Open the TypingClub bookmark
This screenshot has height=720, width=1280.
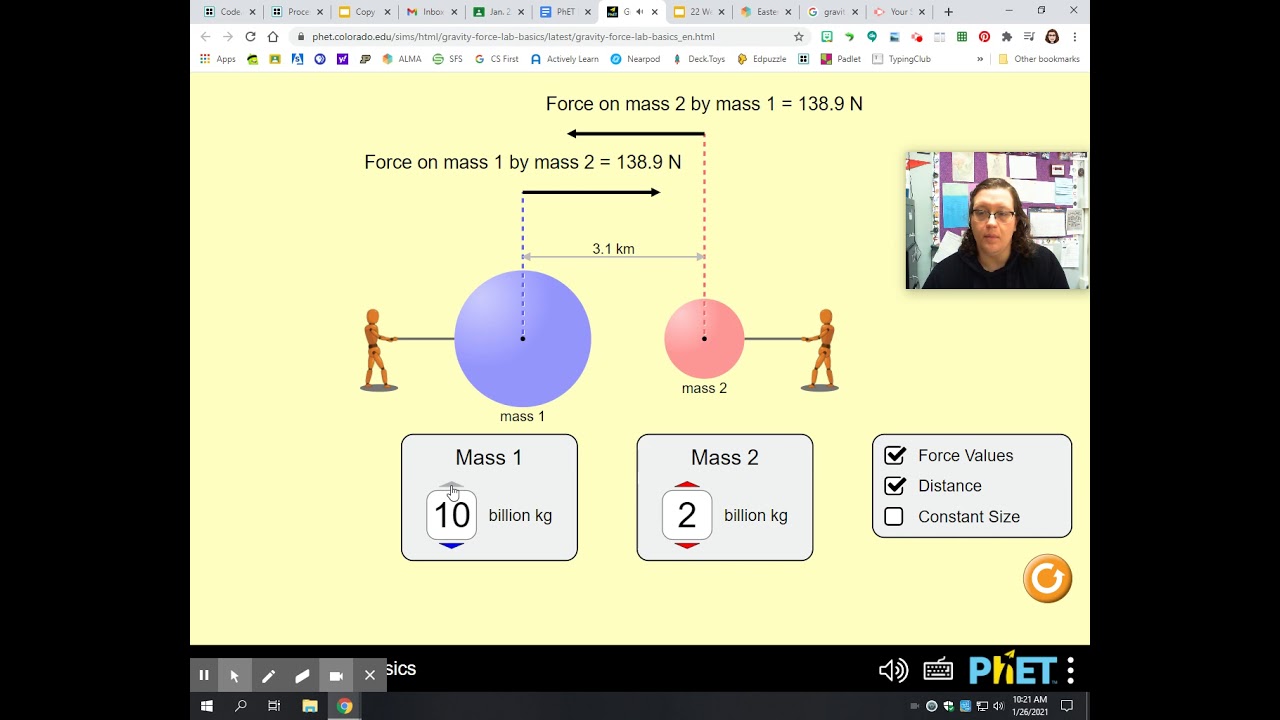(x=902, y=59)
